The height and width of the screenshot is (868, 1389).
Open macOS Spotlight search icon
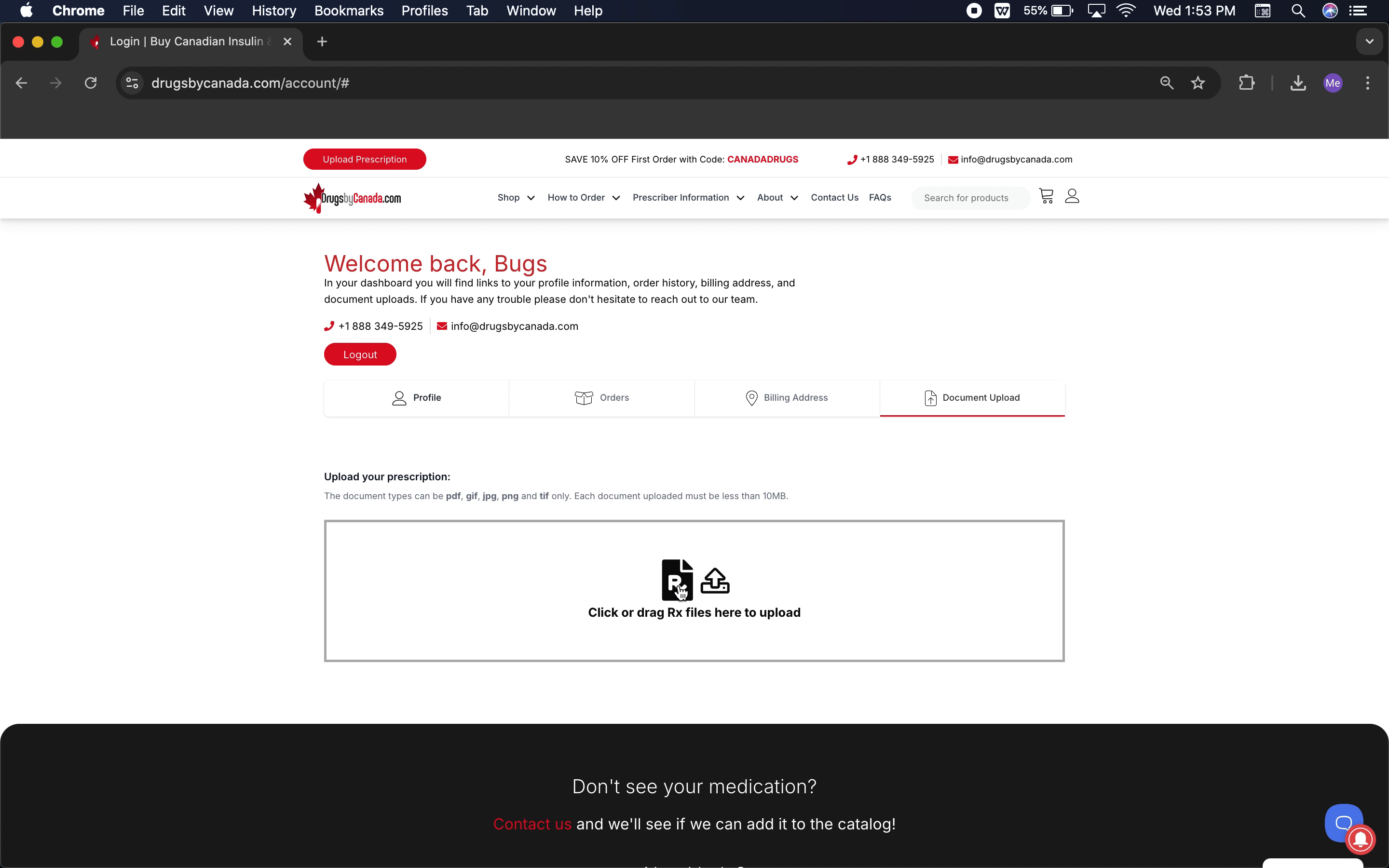pyautogui.click(x=1298, y=11)
